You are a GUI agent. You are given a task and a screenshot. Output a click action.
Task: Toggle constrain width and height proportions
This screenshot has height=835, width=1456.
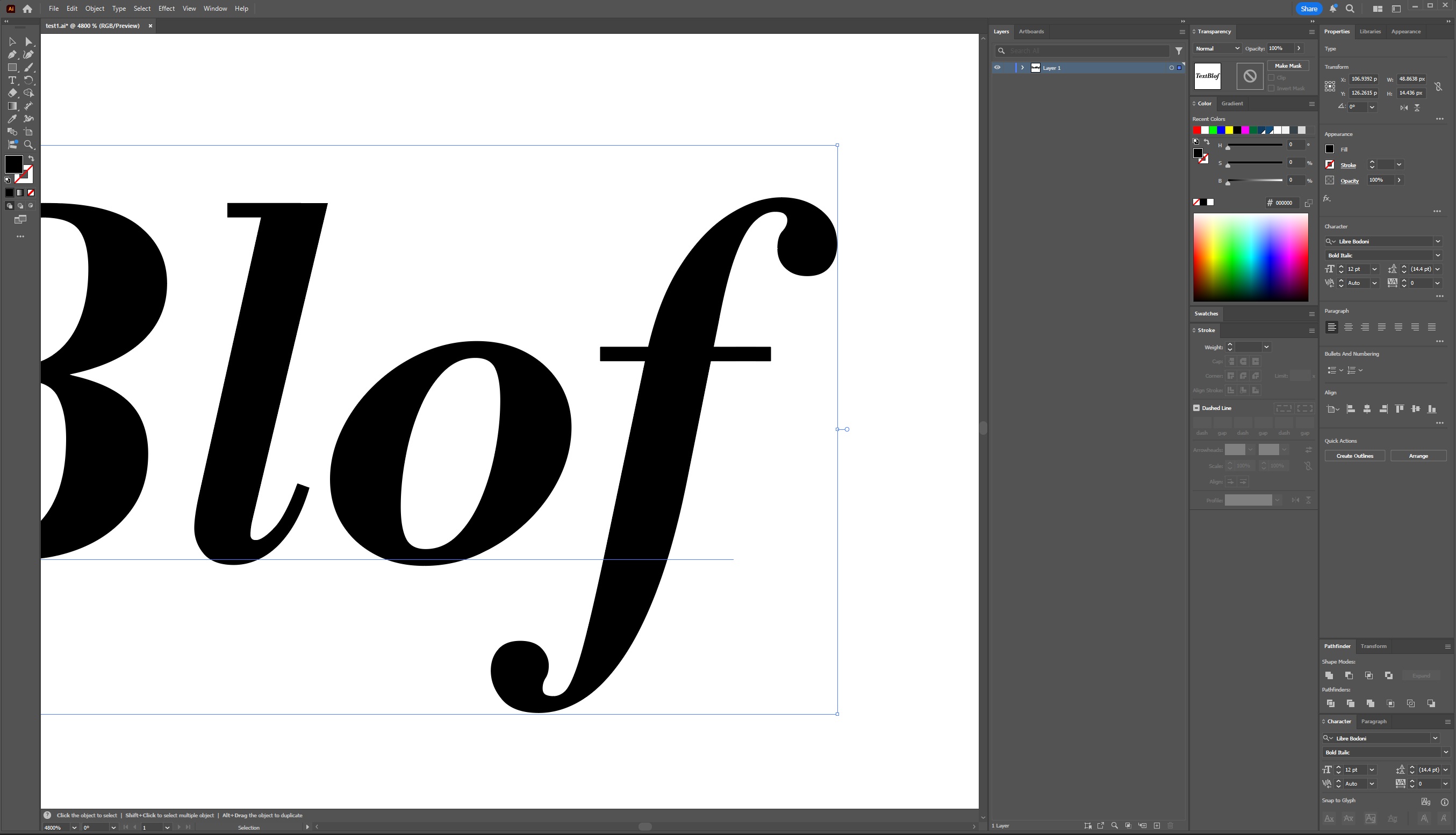(x=1438, y=87)
